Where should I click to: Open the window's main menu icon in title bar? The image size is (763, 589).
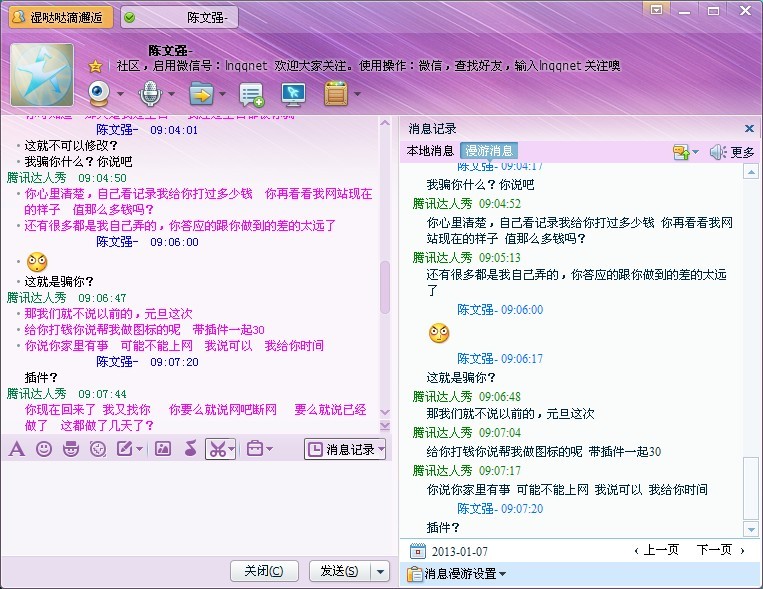(x=656, y=10)
